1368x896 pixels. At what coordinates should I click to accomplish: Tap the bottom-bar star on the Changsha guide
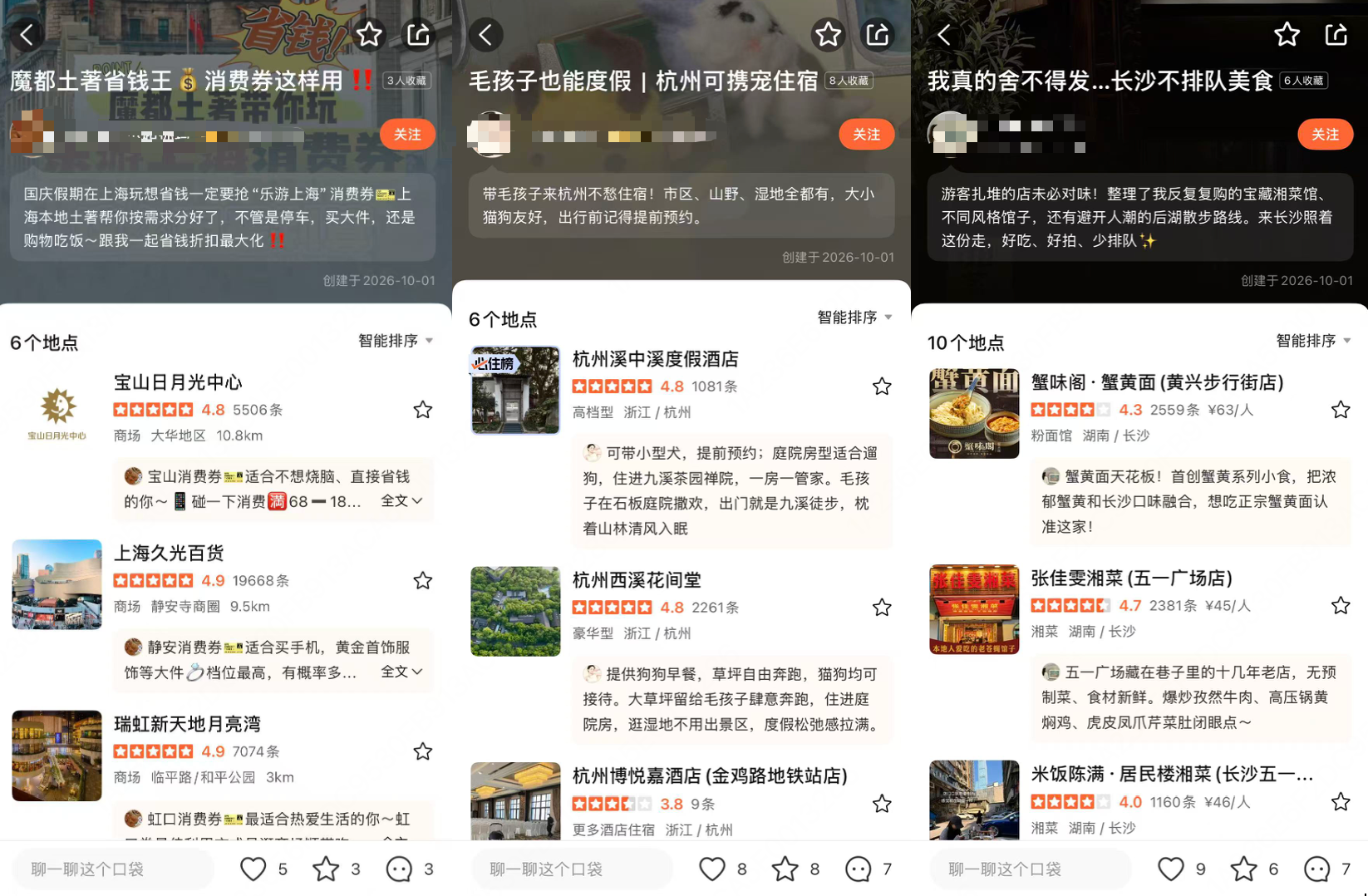(1244, 869)
